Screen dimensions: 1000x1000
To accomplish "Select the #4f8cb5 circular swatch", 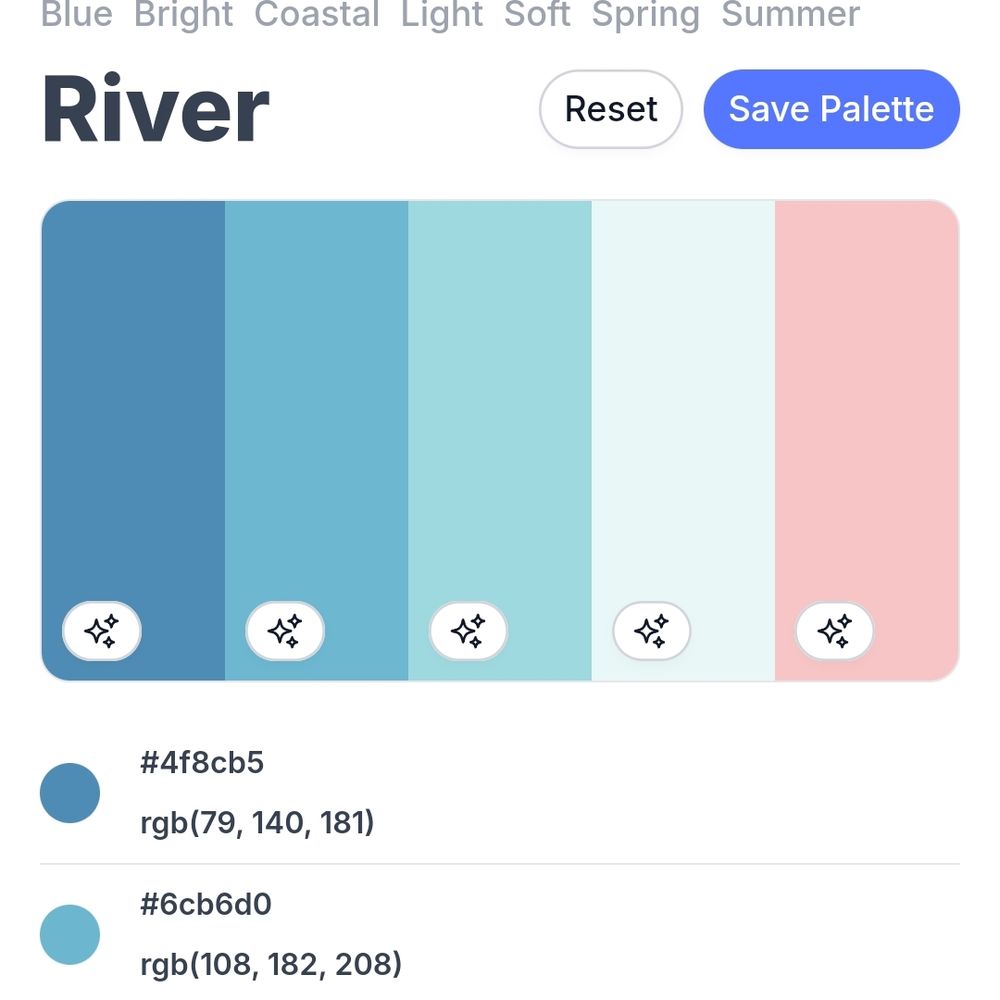I will (x=69, y=792).
